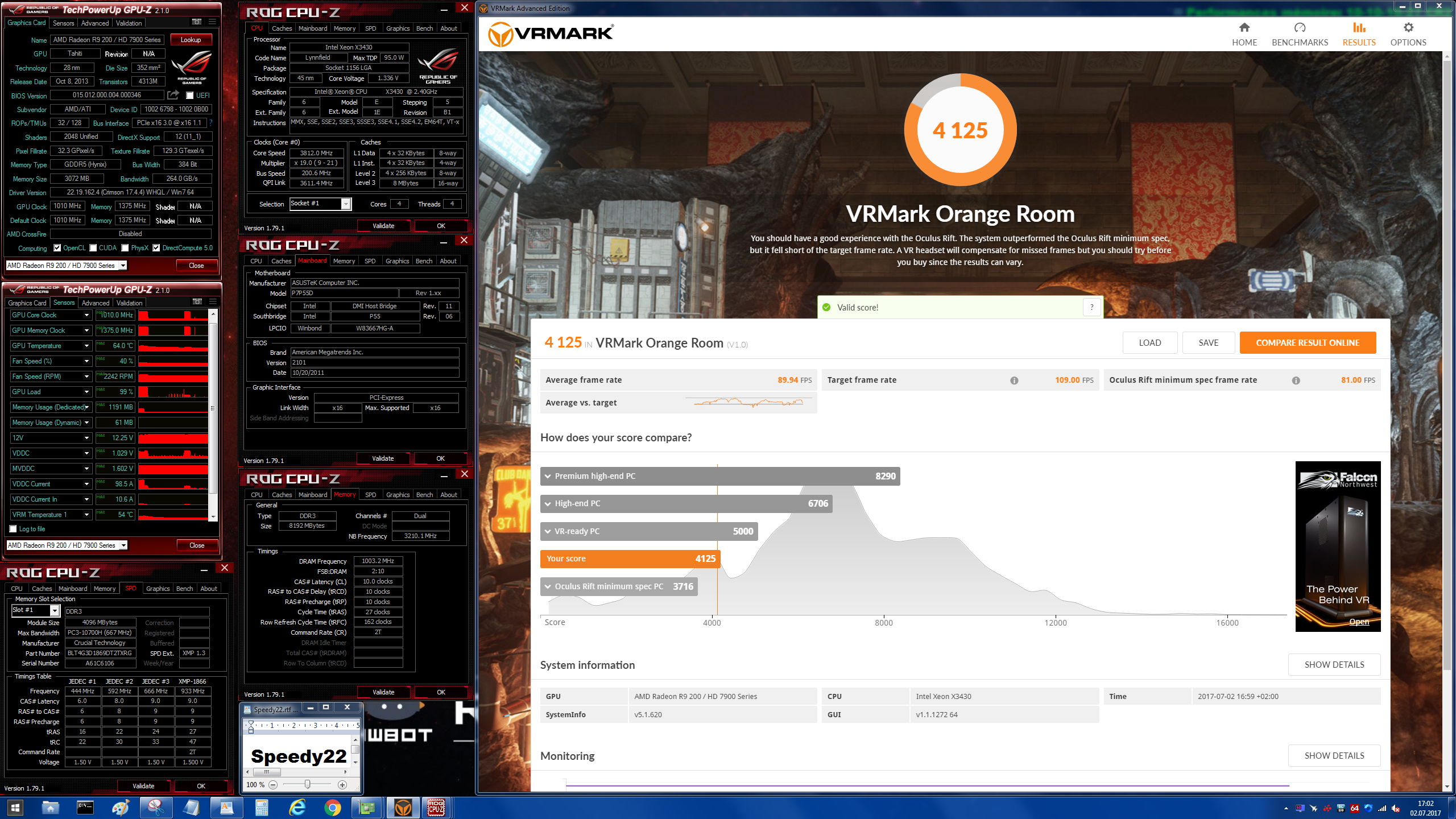Screen dimensions: 1456x819
Task: Show hidden tray icons arrow
Action: click(1286, 808)
